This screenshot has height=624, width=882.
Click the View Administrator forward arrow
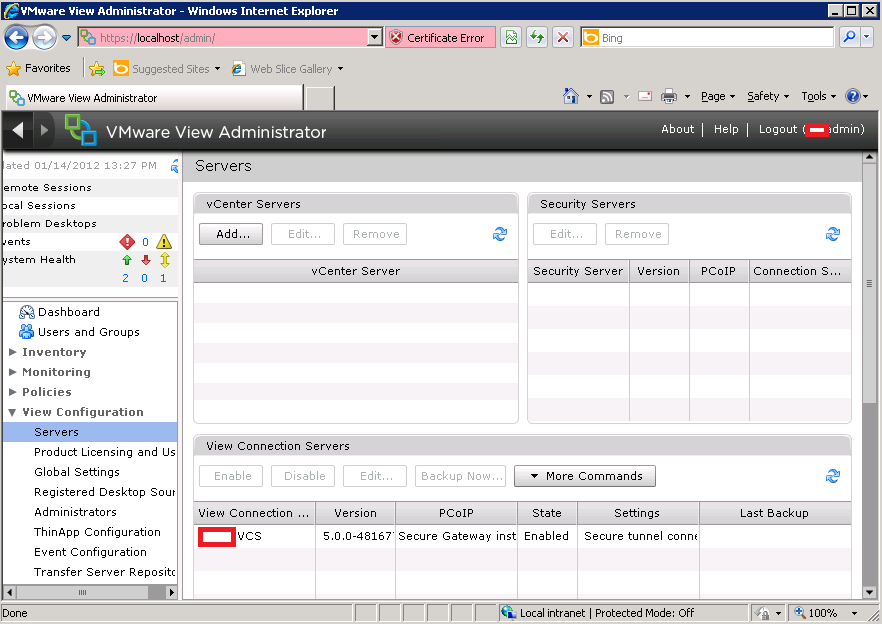click(x=44, y=130)
